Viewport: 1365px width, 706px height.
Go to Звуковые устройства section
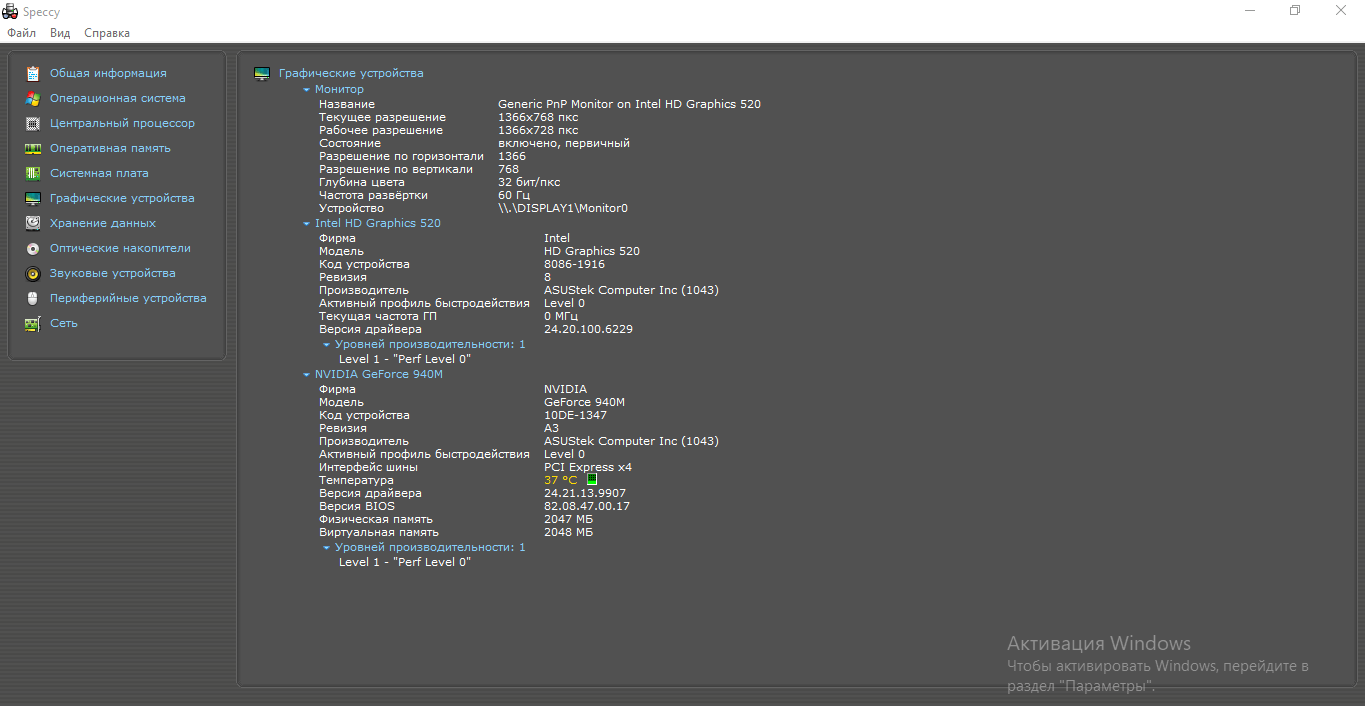coord(113,273)
